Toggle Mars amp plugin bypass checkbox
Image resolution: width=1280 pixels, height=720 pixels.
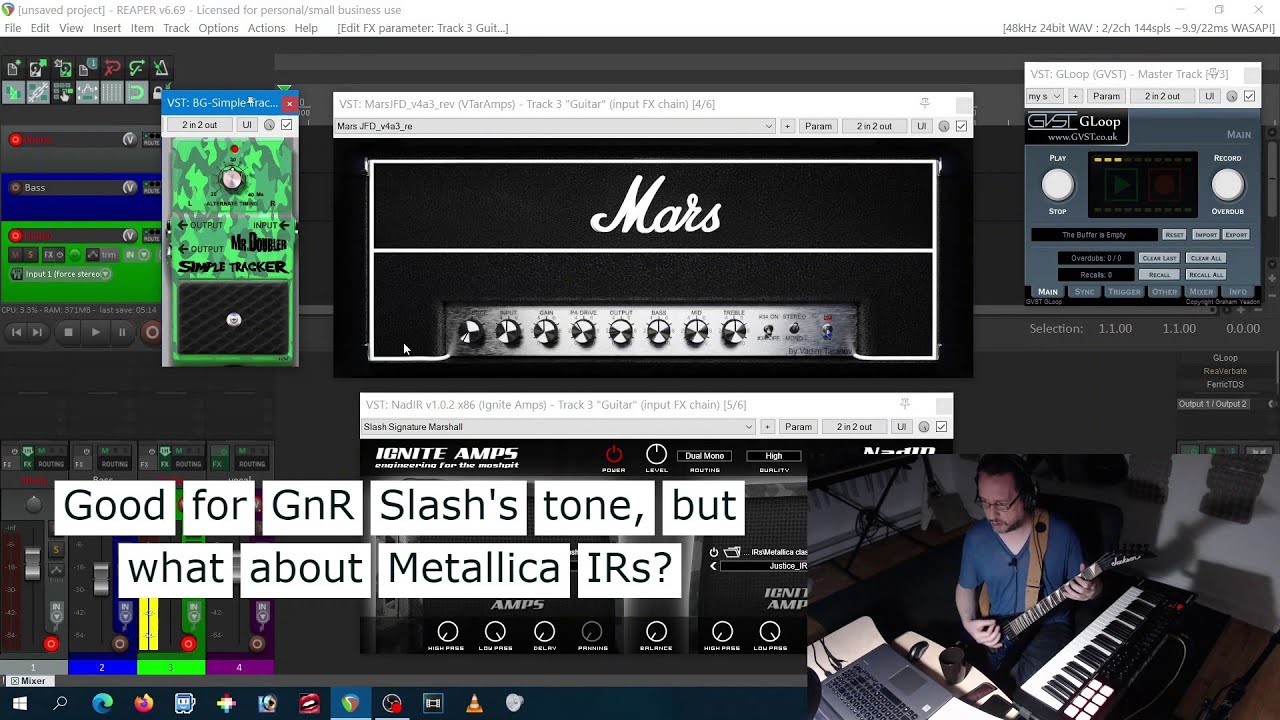tap(961, 126)
